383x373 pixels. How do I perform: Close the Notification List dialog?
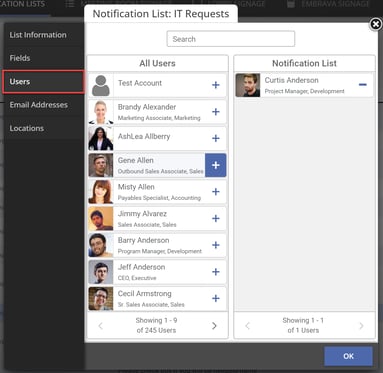tap(376, 24)
